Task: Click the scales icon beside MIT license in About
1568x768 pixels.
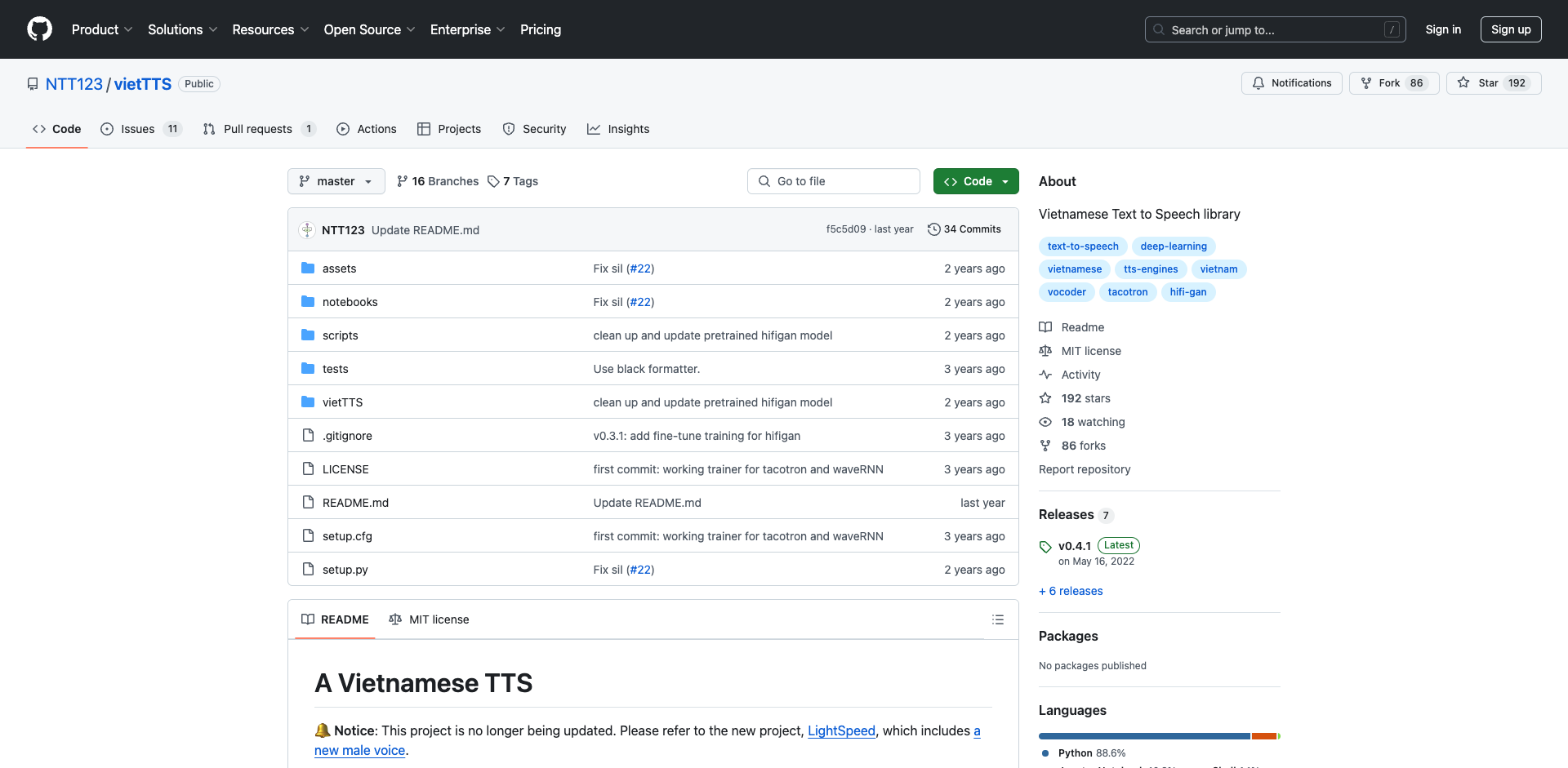Action: (1045, 351)
